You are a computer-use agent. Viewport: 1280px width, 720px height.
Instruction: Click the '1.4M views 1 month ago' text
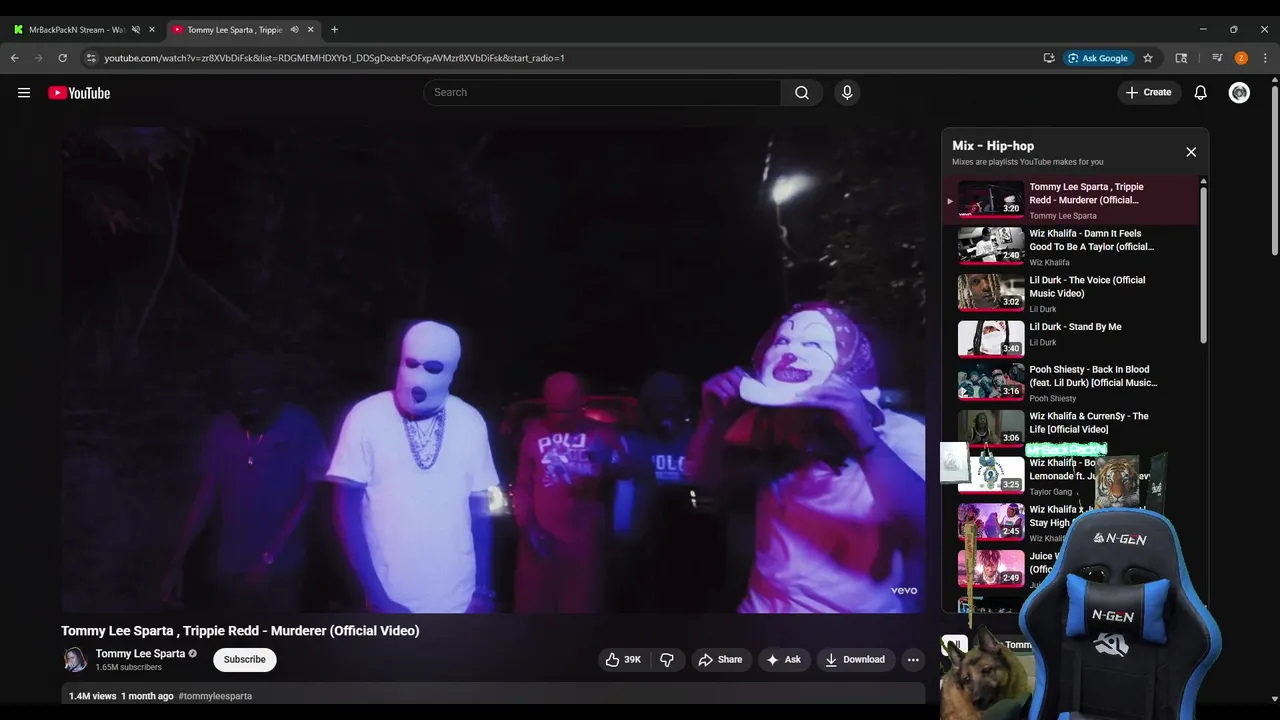pyautogui.click(x=121, y=696)
